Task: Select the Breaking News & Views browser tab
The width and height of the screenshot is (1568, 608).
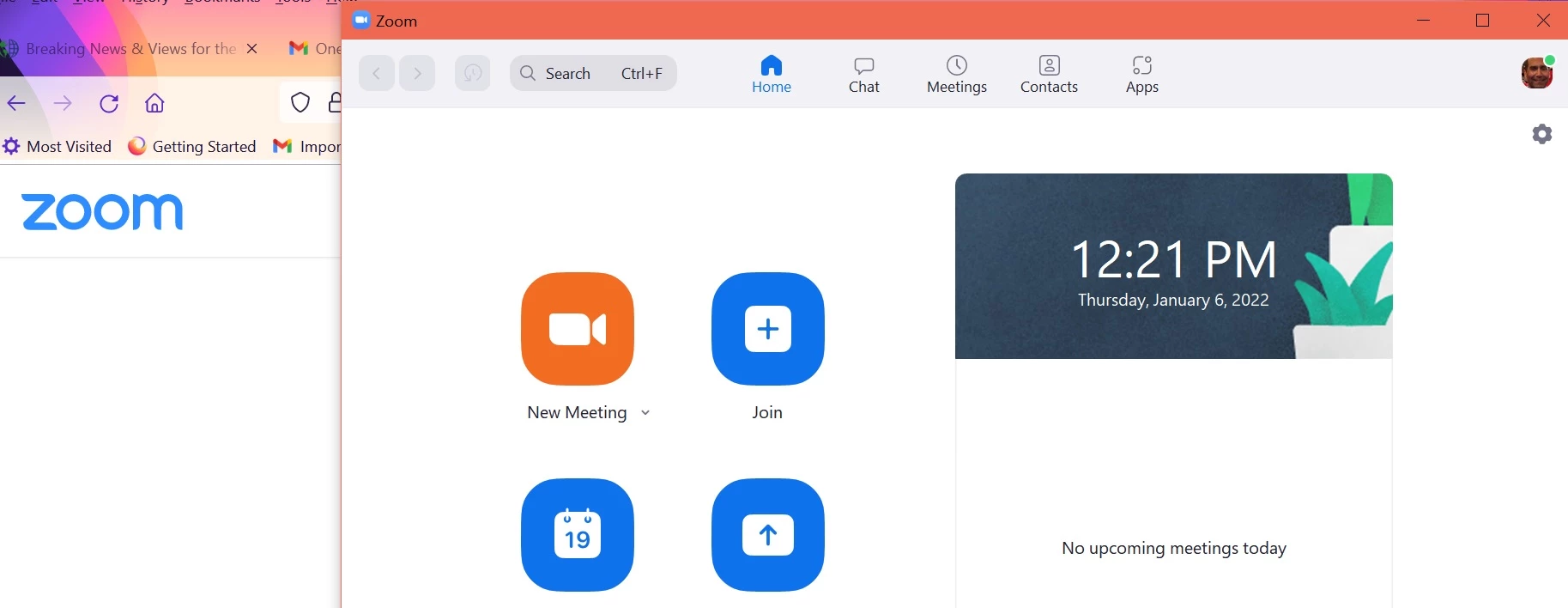Action: (130, 49)
